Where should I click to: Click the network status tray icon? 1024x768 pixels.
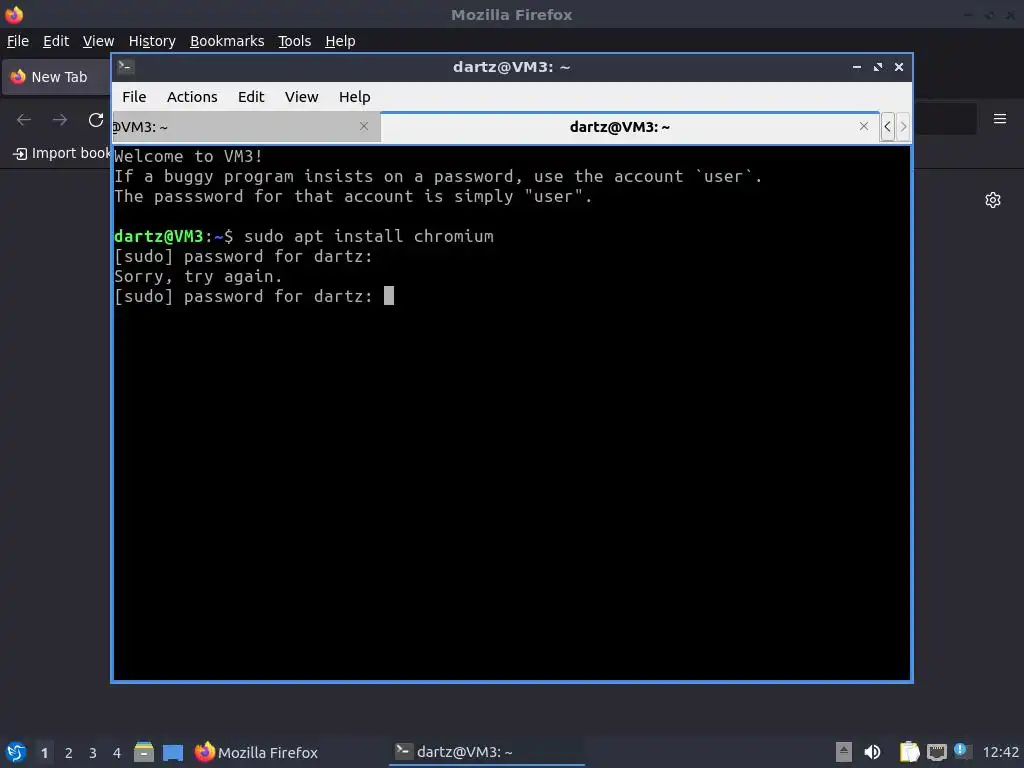point(936,752)
